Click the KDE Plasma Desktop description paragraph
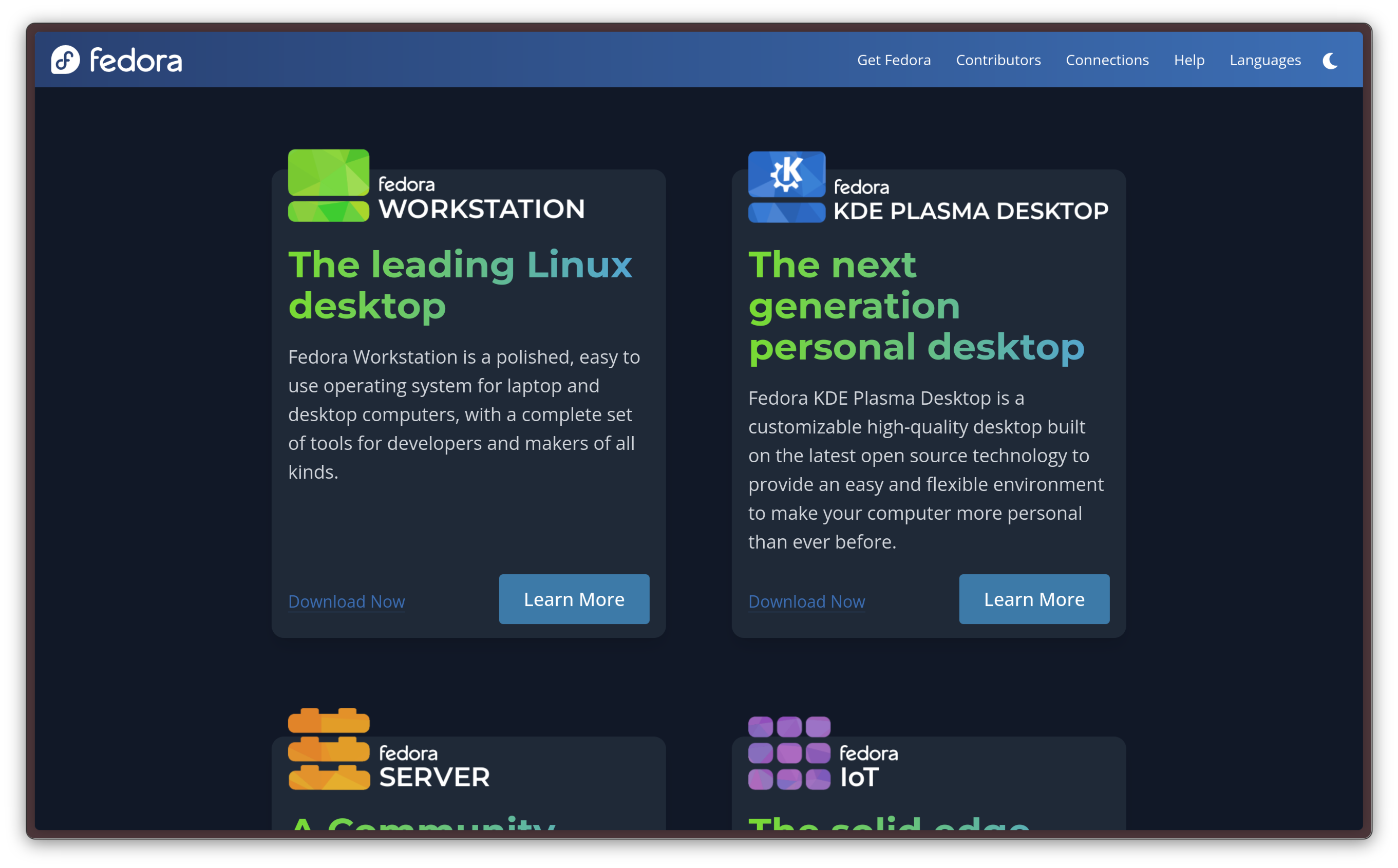The width and height of the screenshot is (1398, 868). (x=925, y=469)
